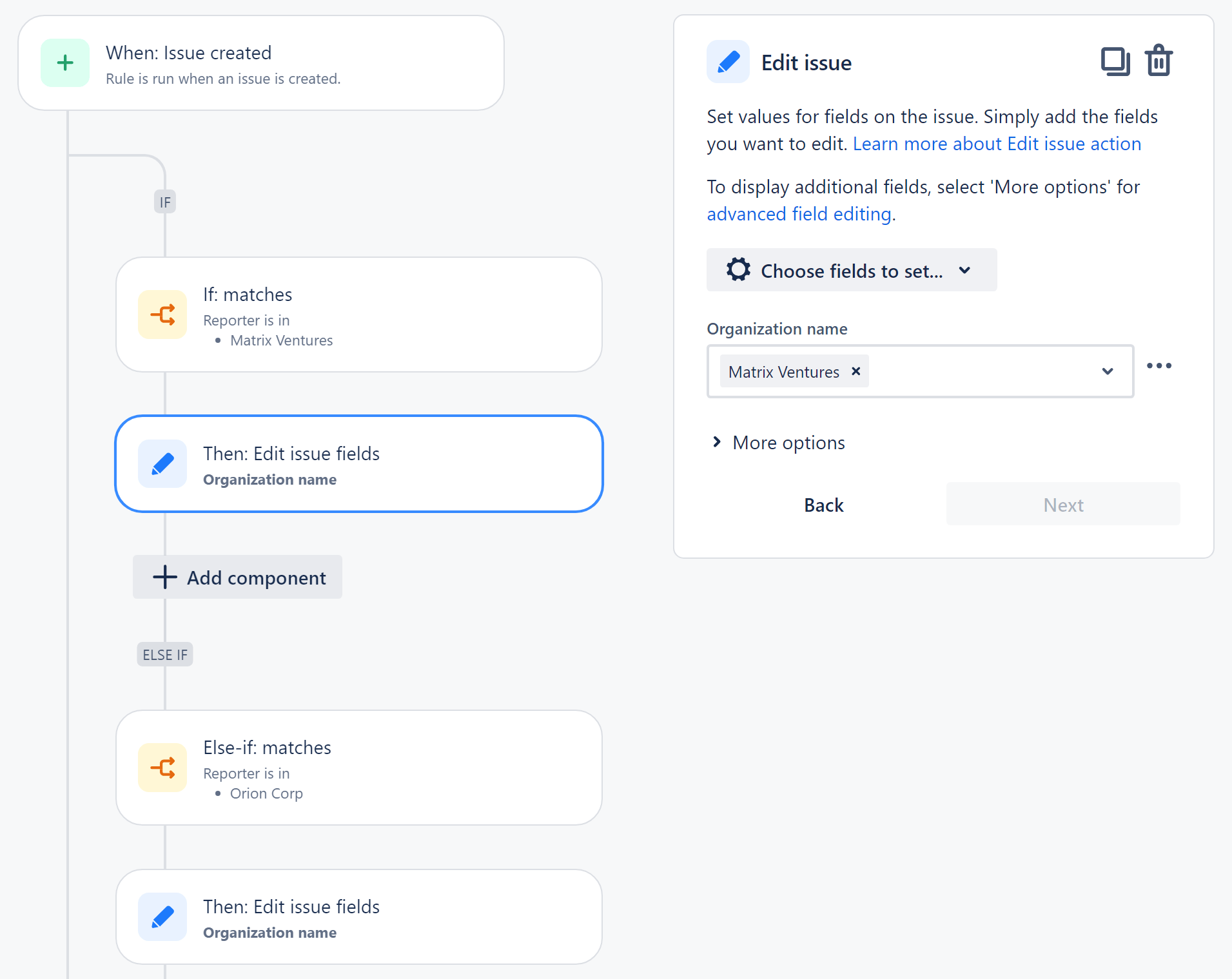
Task: Click the Add component button
Action: click(x=237, y=577)
